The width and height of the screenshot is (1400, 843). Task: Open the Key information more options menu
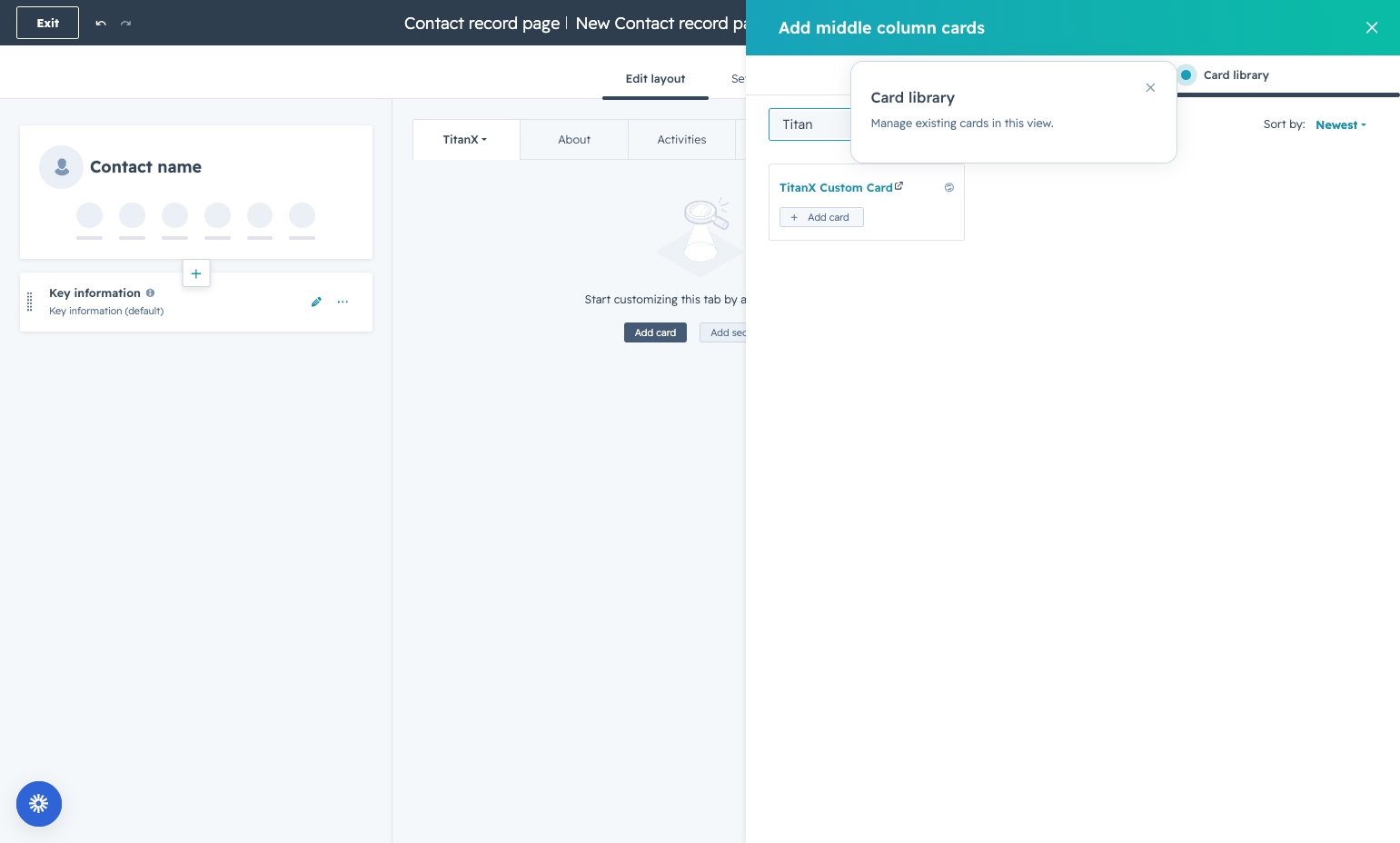(343, 302)
